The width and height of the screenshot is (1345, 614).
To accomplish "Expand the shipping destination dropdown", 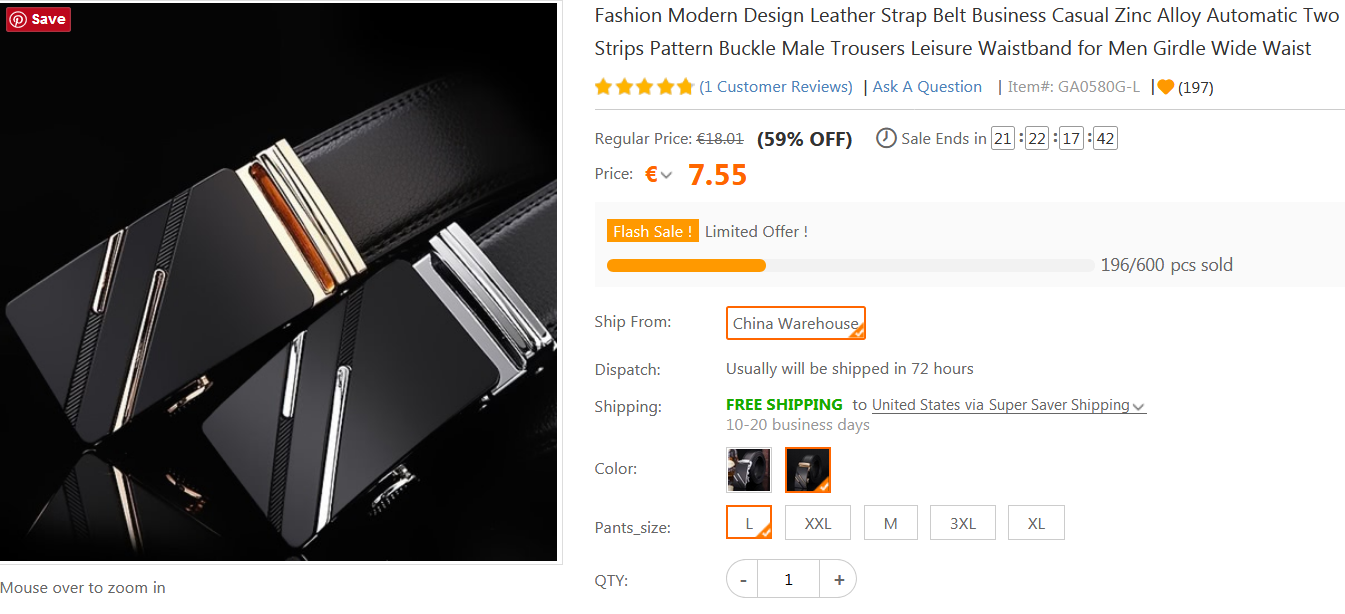I will (x=1139, y=406).
